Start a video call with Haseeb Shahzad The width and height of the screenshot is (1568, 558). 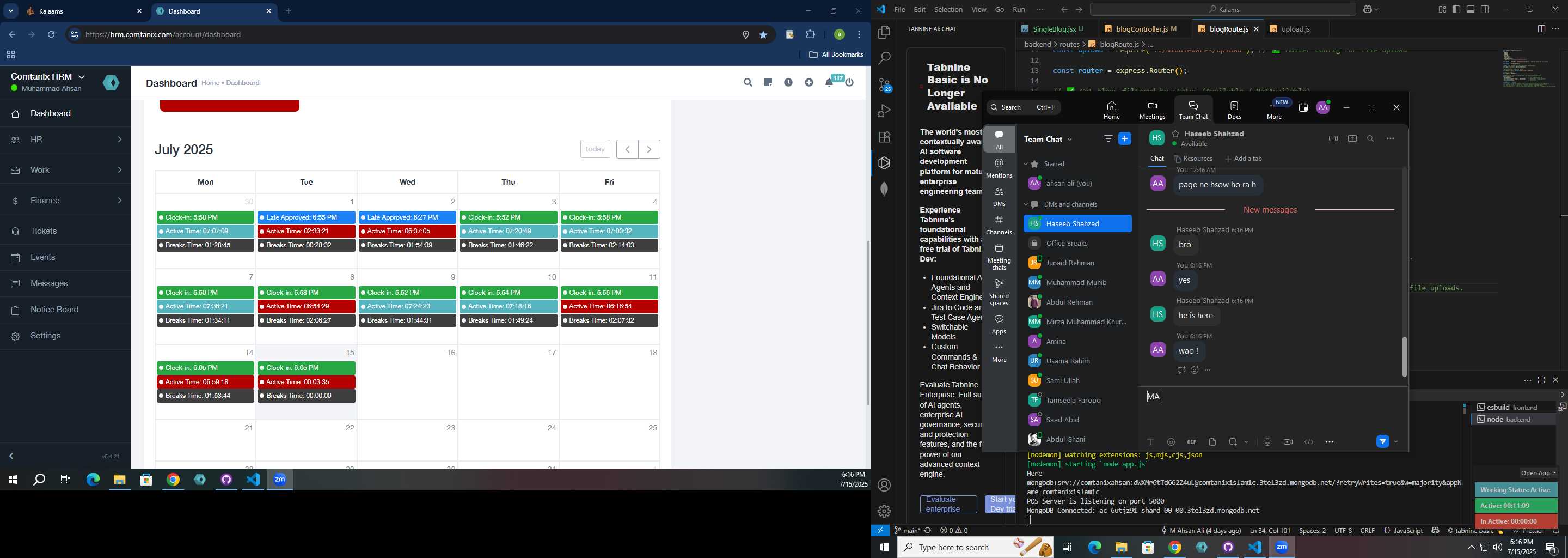[x=1333, y=139]
